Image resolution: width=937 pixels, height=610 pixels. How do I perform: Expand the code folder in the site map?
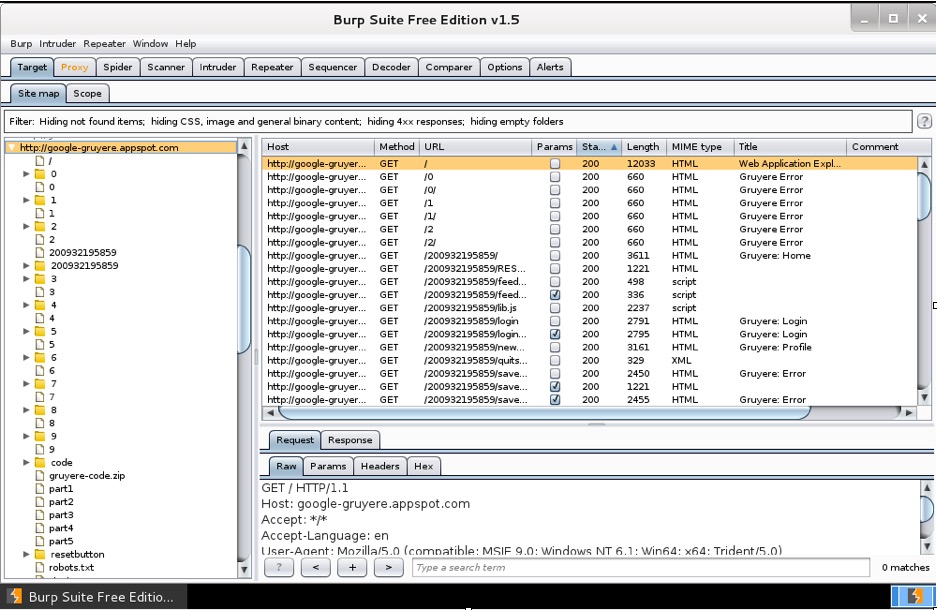coord(27,462)
